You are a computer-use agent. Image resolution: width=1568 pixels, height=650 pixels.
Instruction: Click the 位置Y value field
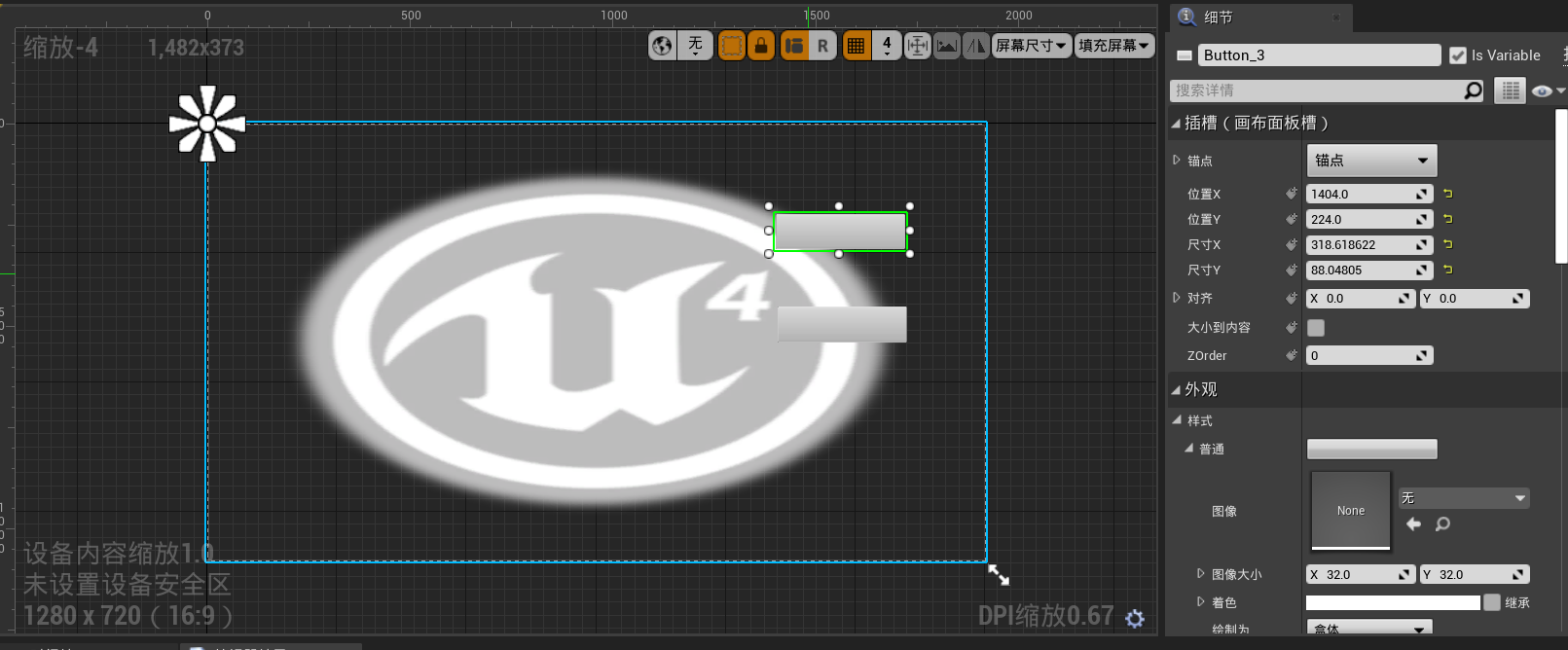(1369, 219)
